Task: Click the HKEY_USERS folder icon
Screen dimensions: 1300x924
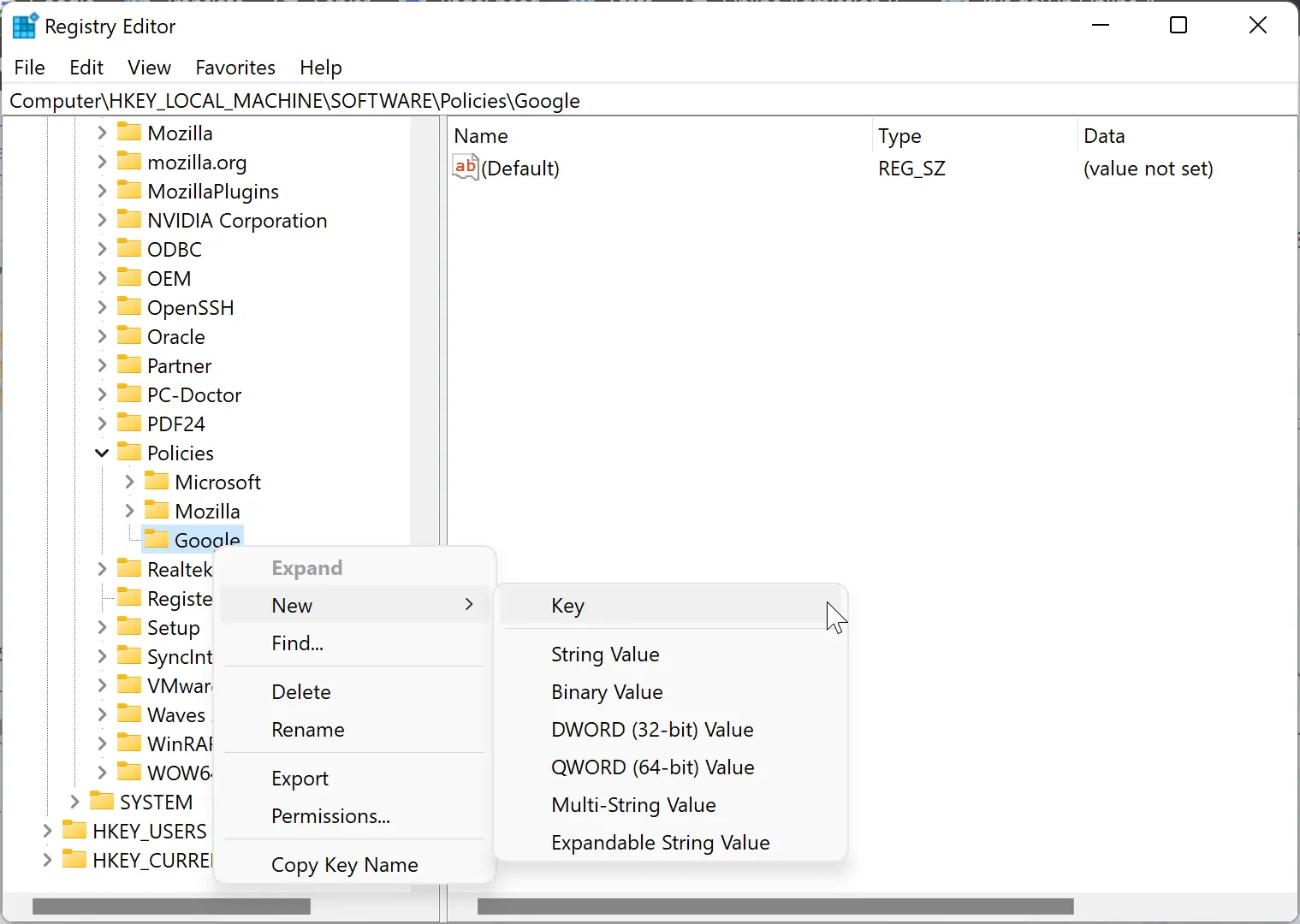Action: [74, 831]
